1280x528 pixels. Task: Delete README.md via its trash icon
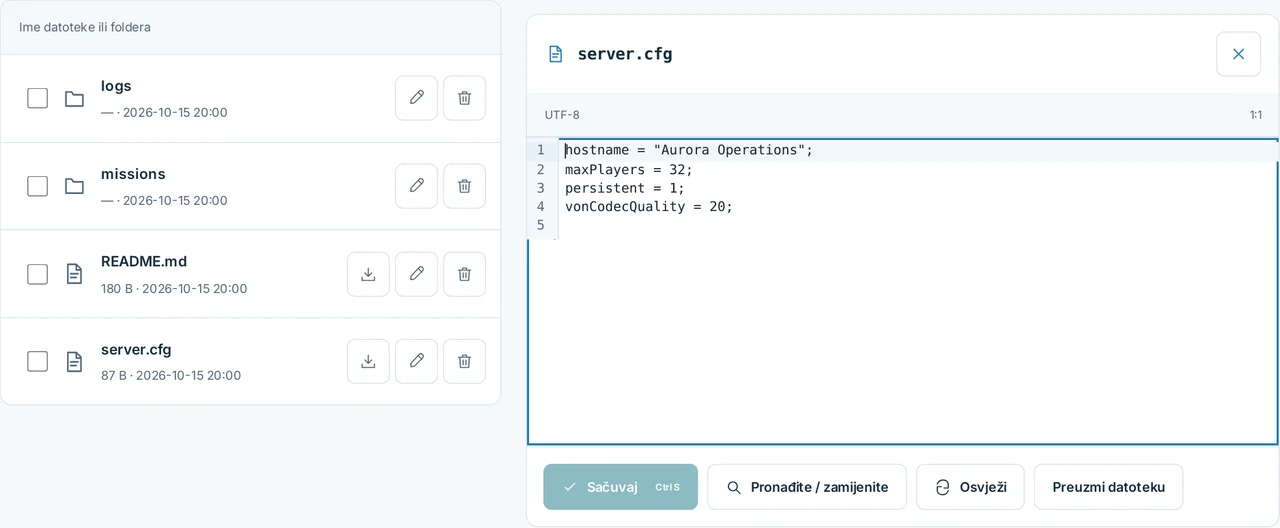point(464,274)
